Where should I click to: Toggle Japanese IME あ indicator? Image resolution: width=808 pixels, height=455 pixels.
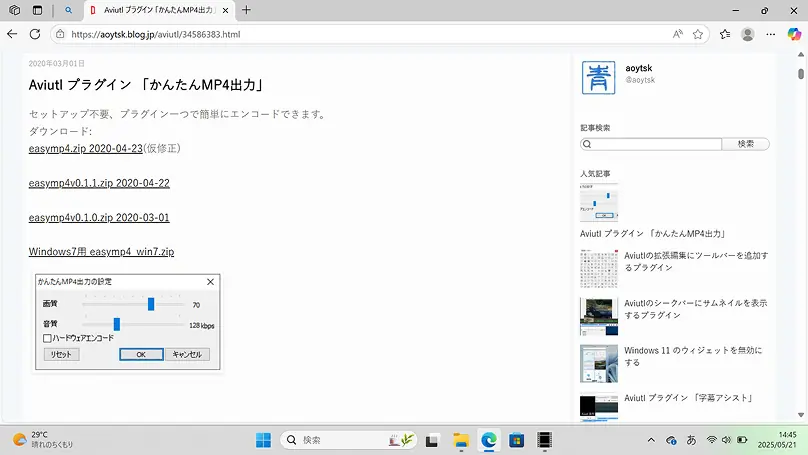coord(692,440)
